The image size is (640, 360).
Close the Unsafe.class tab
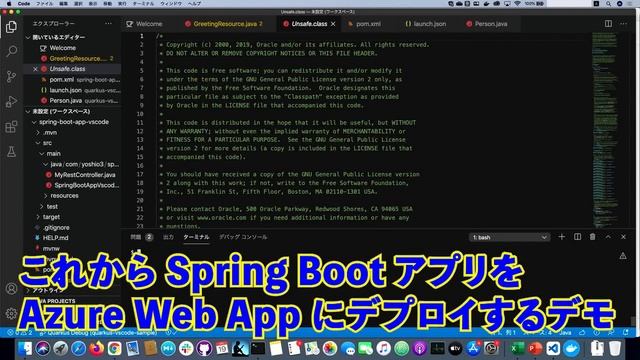tap(333, 24)
